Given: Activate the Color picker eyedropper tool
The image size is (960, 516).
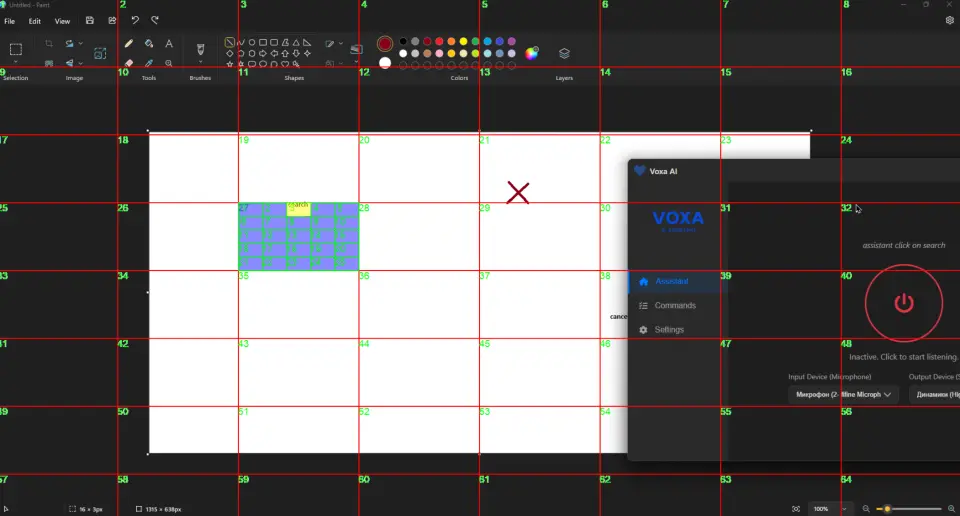Looking at the screenshot, I should coord(149,63).
